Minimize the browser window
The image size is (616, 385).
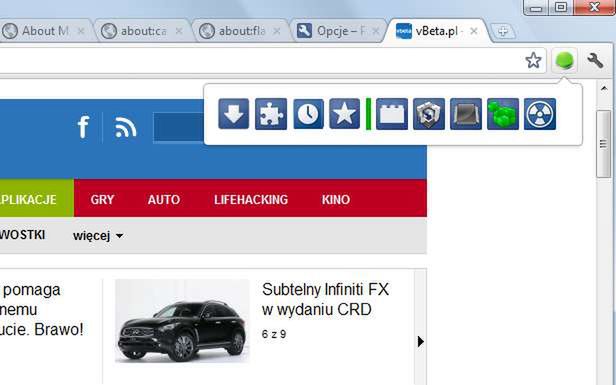tap(536, 7)
